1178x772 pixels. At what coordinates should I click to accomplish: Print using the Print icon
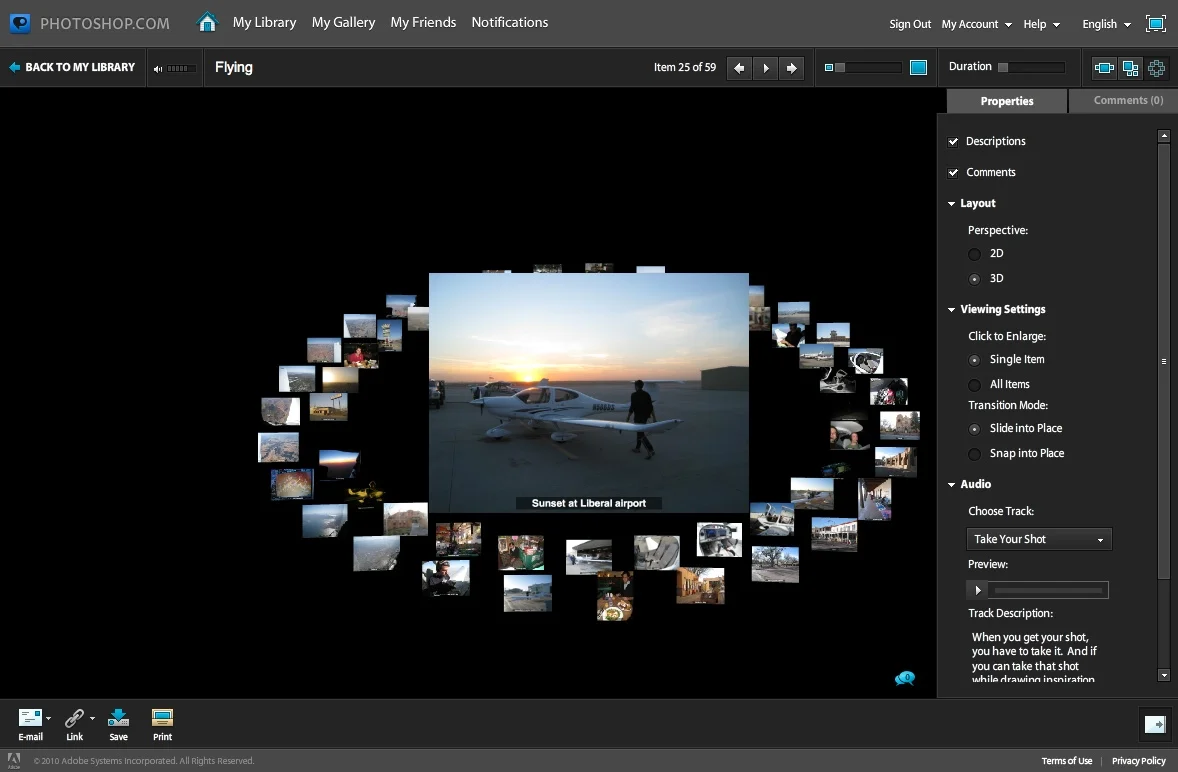pos(162,718)
